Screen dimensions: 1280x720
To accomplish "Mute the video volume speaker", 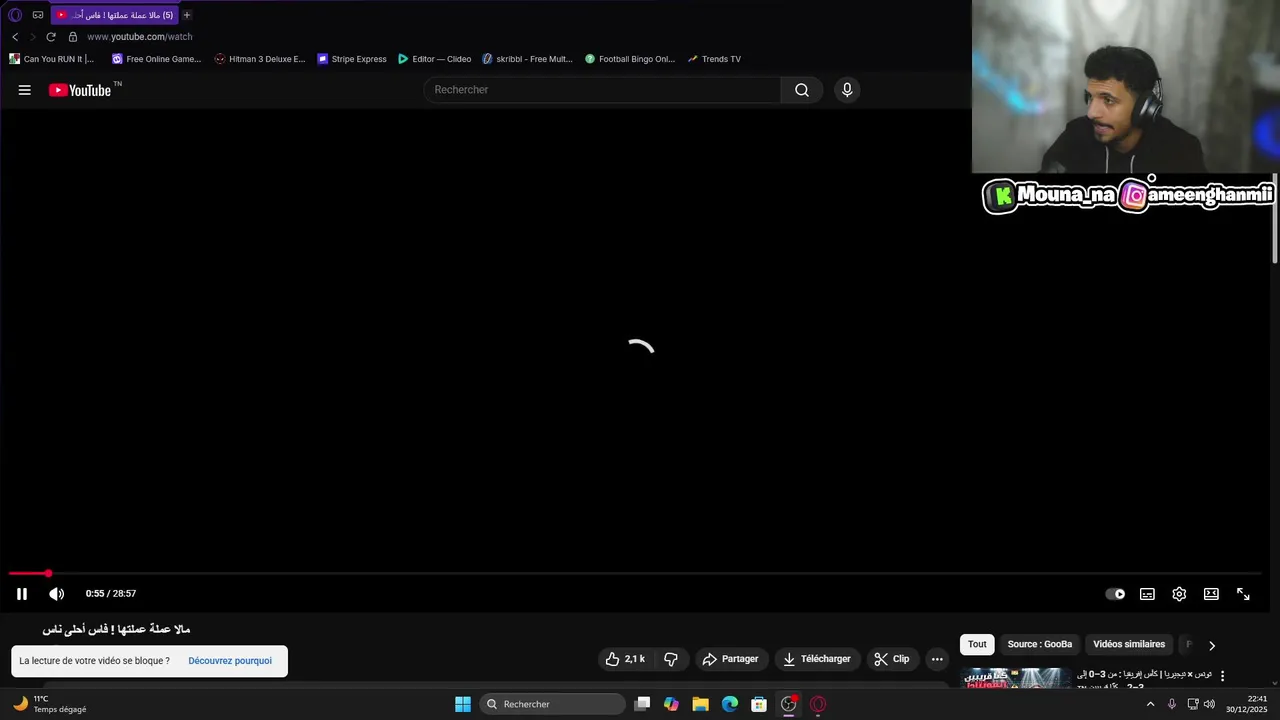I will coord(56,594).
